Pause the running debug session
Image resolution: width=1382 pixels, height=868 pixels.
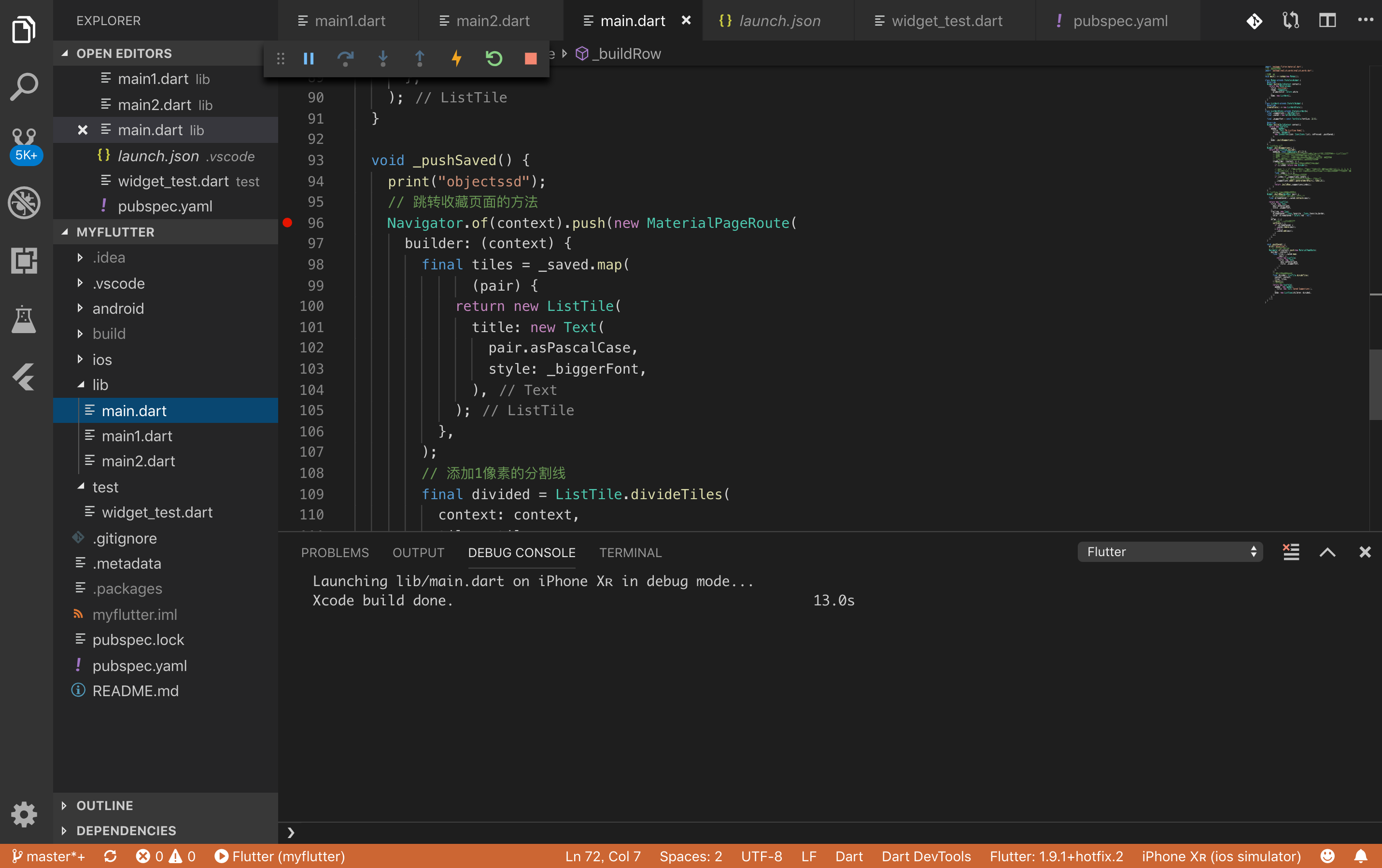tap(308, 58)
